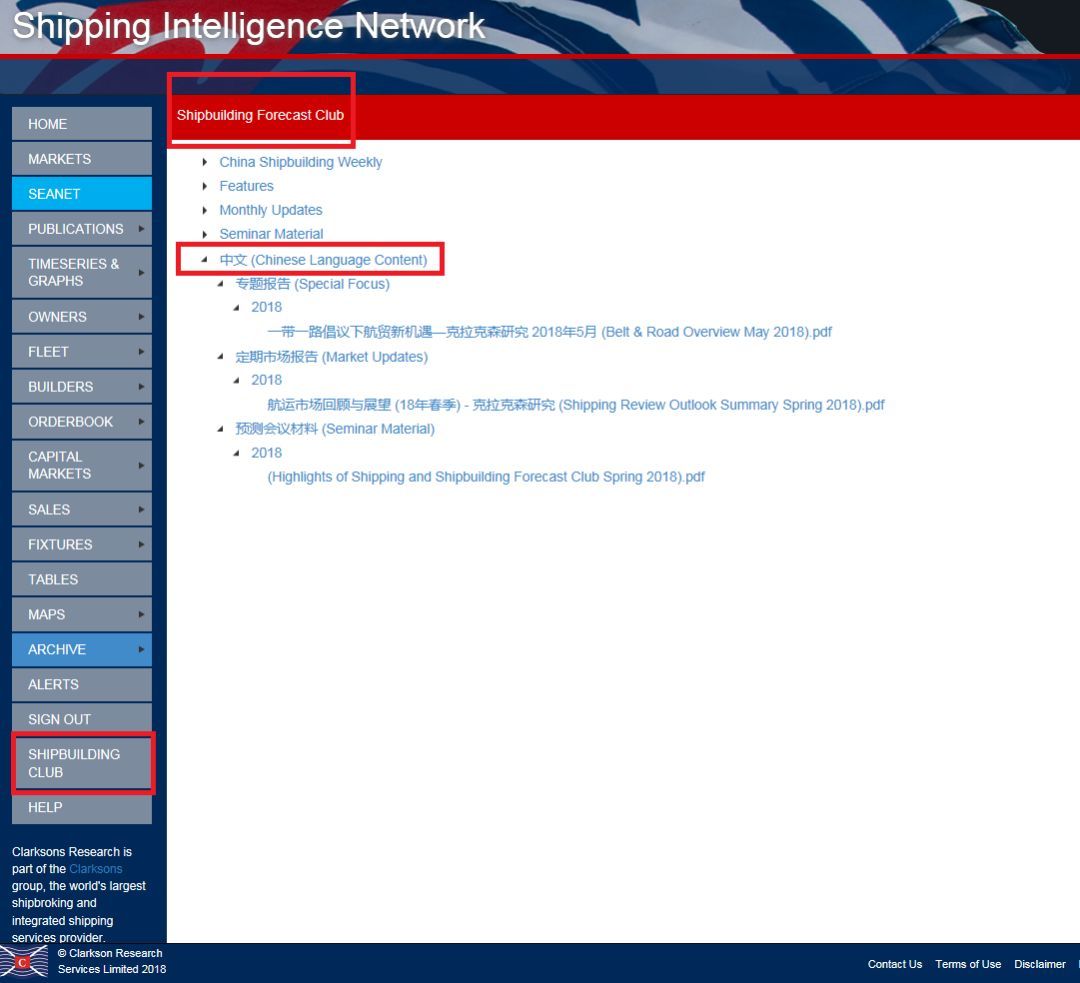
Task: Open the FIXTURES menu
Action: click(x=81, y=545)
